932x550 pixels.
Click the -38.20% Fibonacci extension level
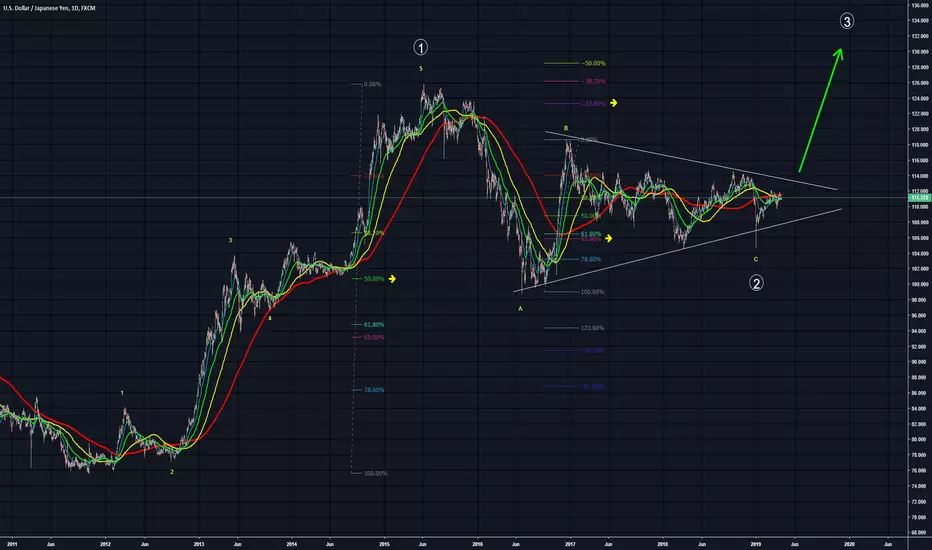tap(575, 81)
